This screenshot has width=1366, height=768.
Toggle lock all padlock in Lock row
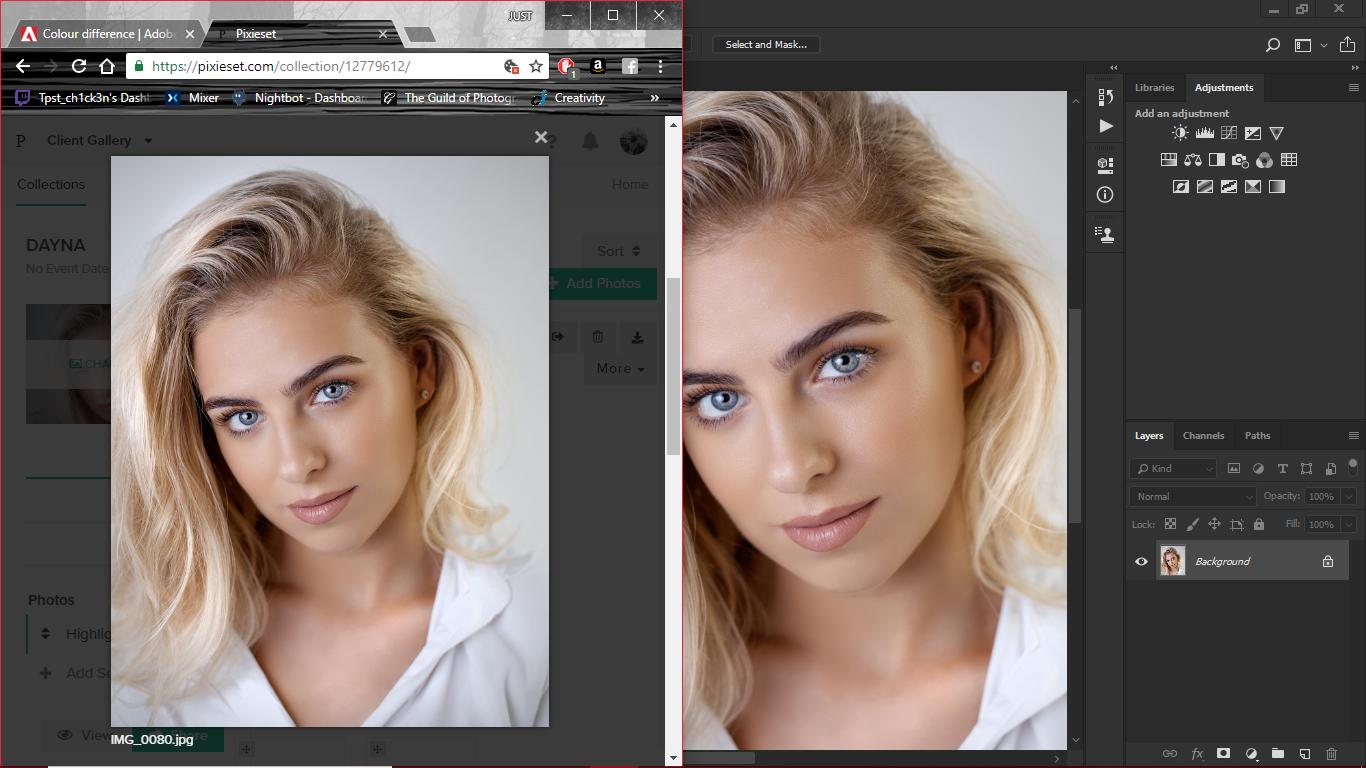pos(1259,524)
